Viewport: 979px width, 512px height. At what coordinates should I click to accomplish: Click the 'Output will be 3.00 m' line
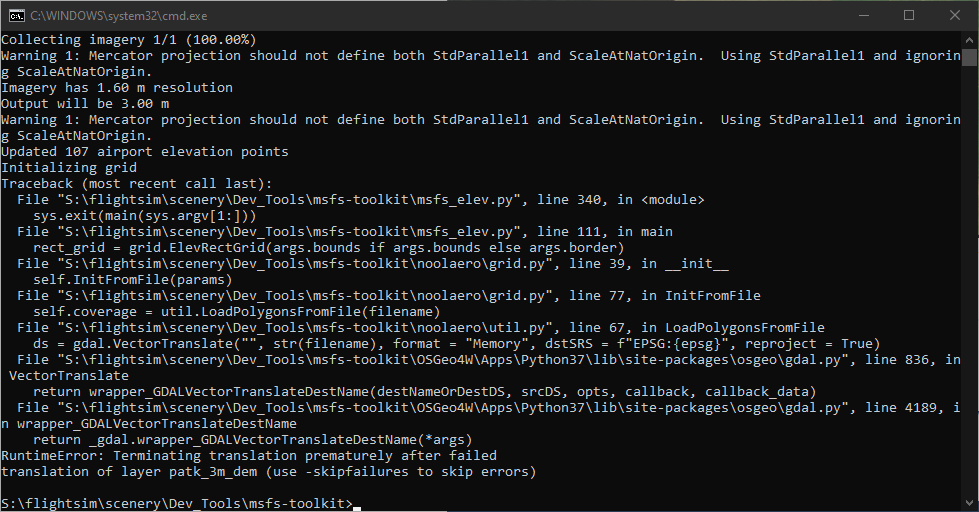coord(85,104)
